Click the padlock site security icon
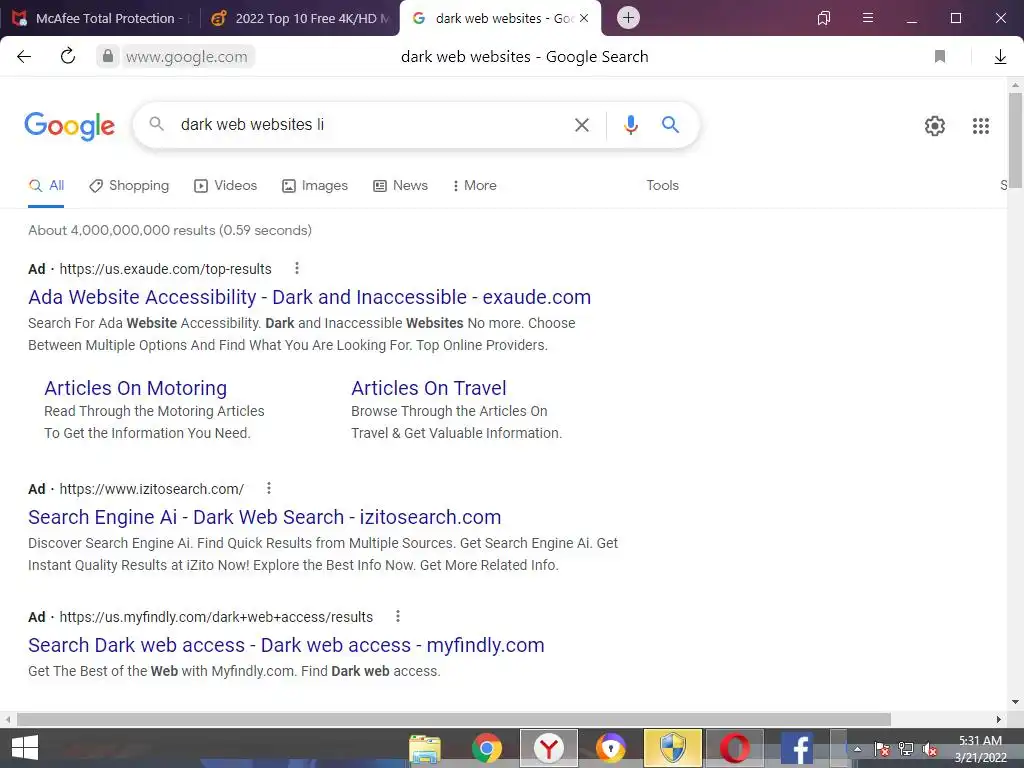The image size is (1024, 768). point(108,56)
